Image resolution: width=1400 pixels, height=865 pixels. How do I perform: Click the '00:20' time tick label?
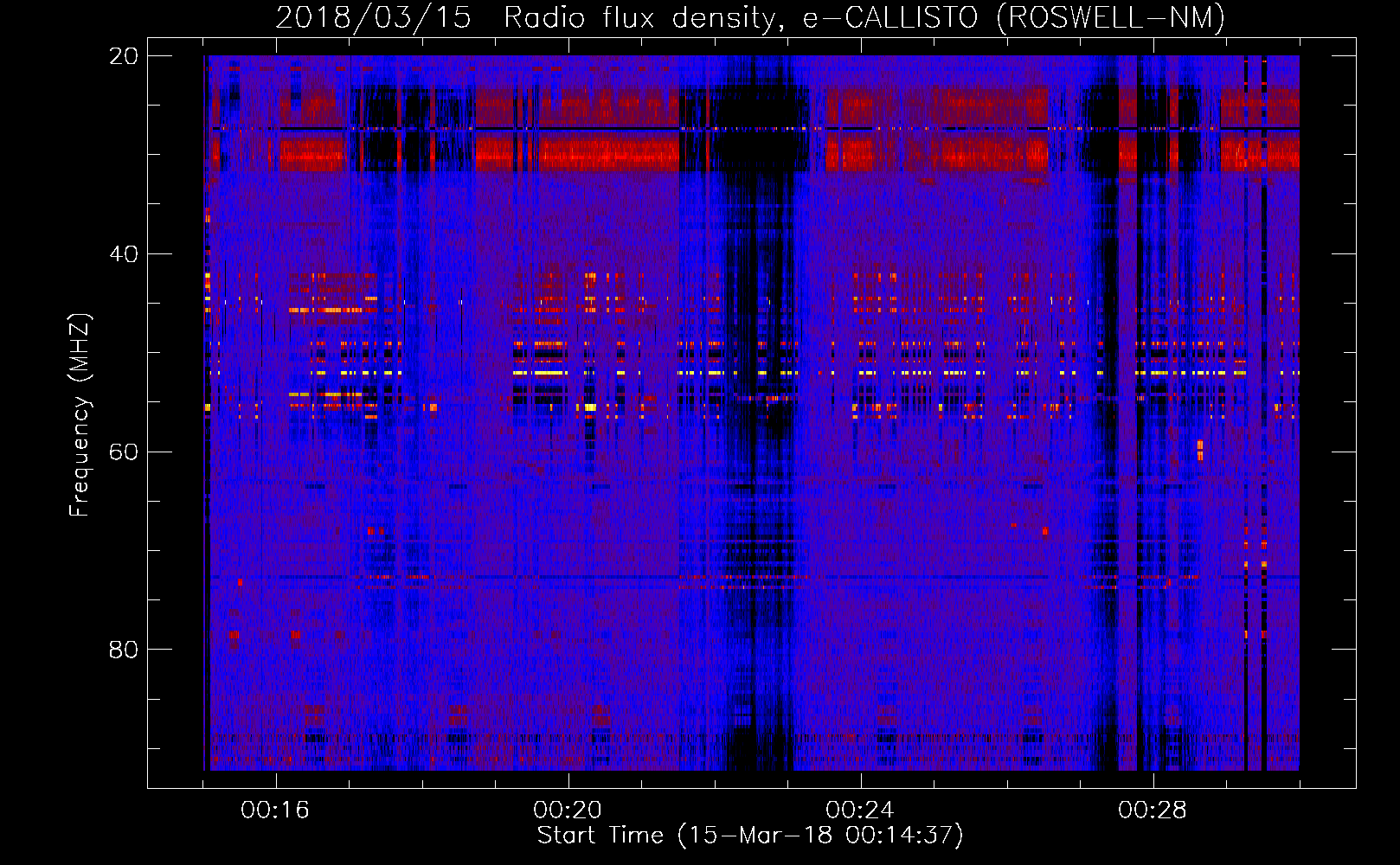click(568, 811)
